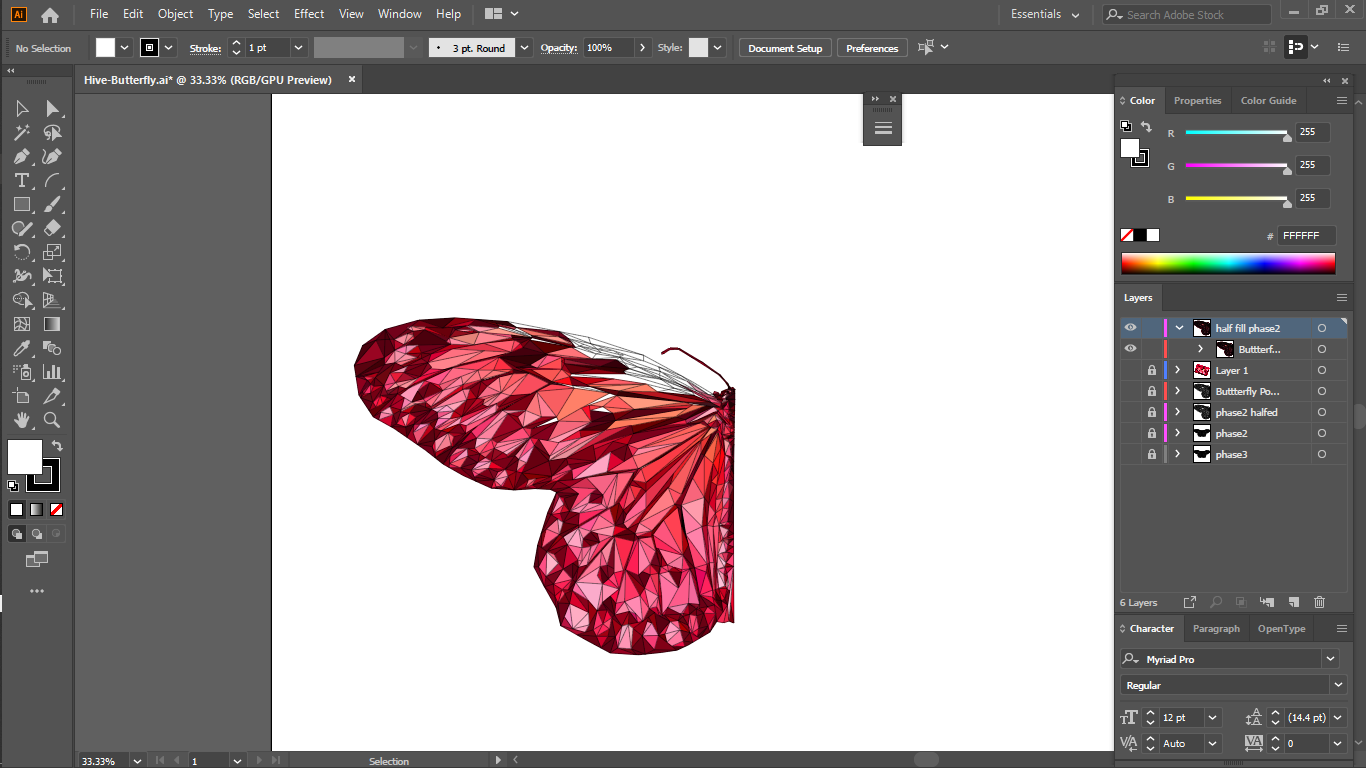Screen dimensions: 1366x768
Task: Show the phase2 layer visibility
Action: coord(1130,433)
